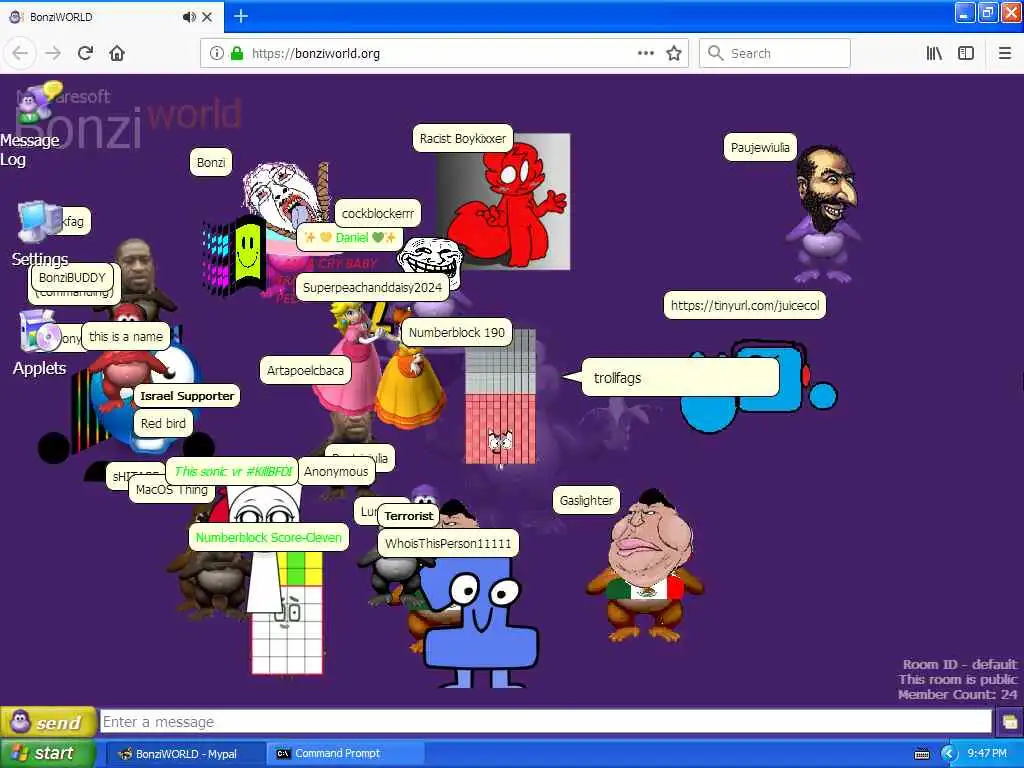The image size is (1024, 768).
Task: Click the Superpeachanddaisy2024 name tag
Action: pos(372,287)
